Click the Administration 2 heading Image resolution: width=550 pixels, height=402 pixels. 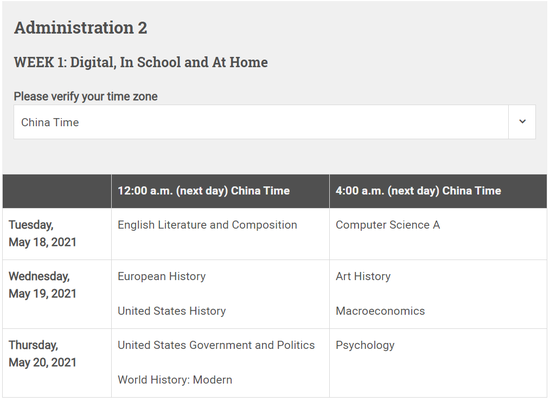coord(80,28)
